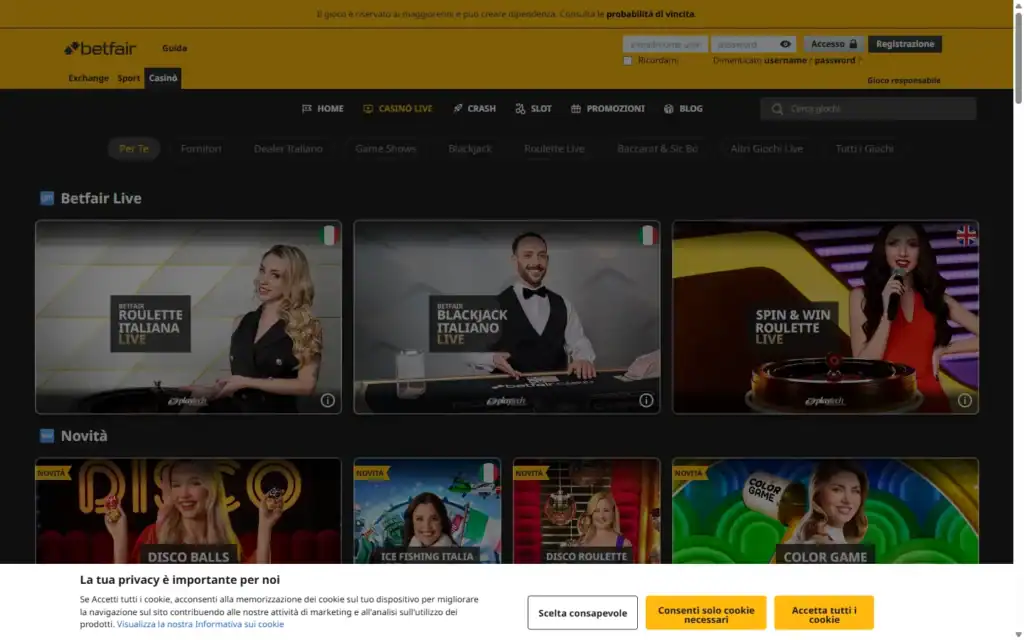Screen dimensions: 1024x640
Task: Click the Crash rocket icon
Action: tap(458, 108)
